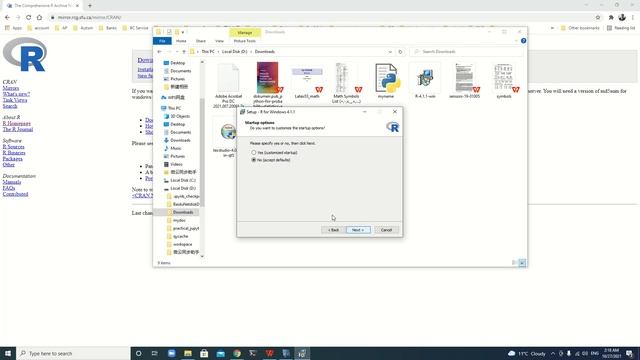Select the Adobe Acrobat Pro DC file

pyautogui.click(x=228, y=84)
